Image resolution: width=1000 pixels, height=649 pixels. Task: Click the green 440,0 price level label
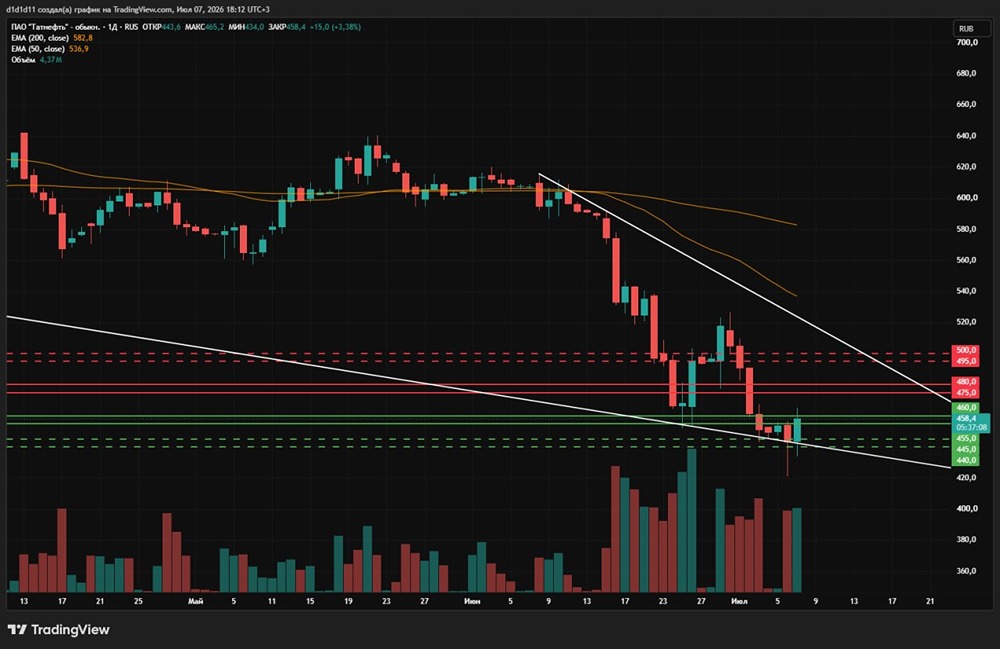click(966, 460)
